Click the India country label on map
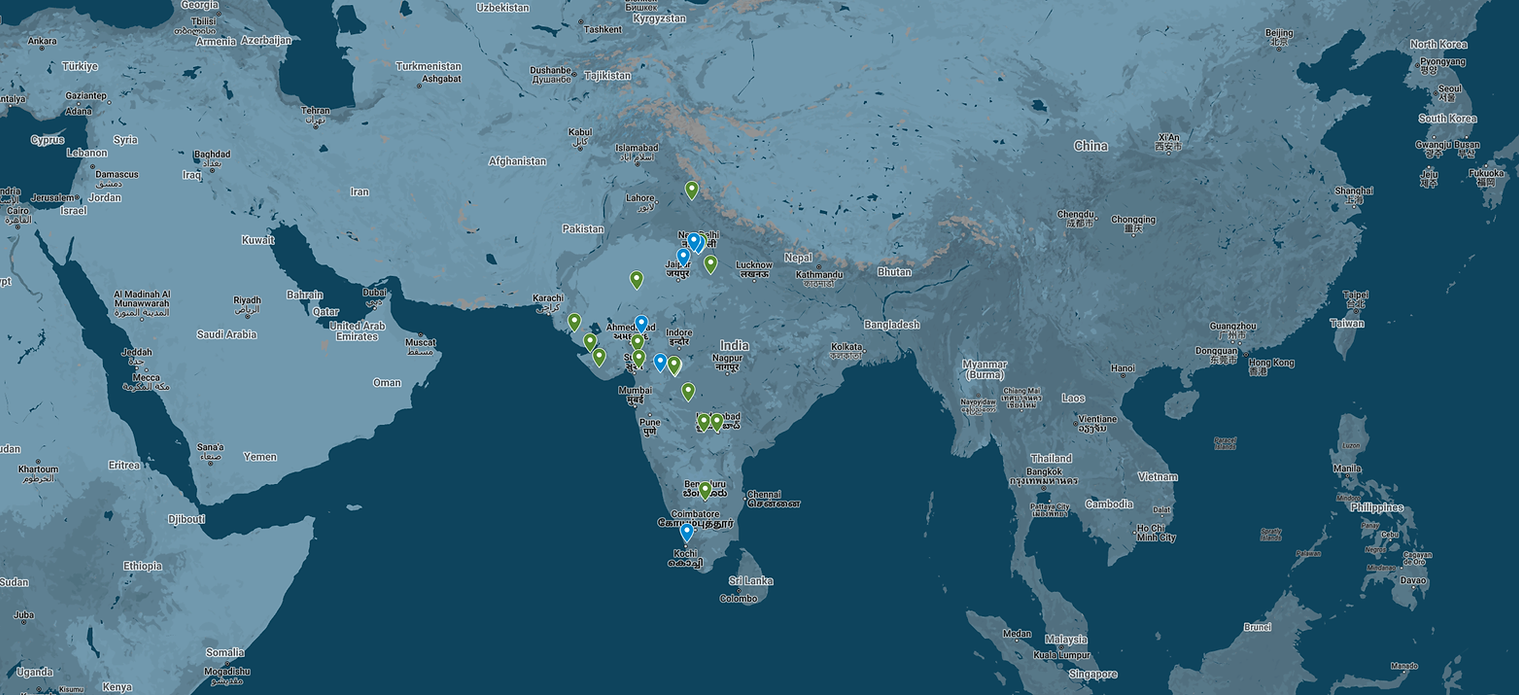 [x=733, y=346]
